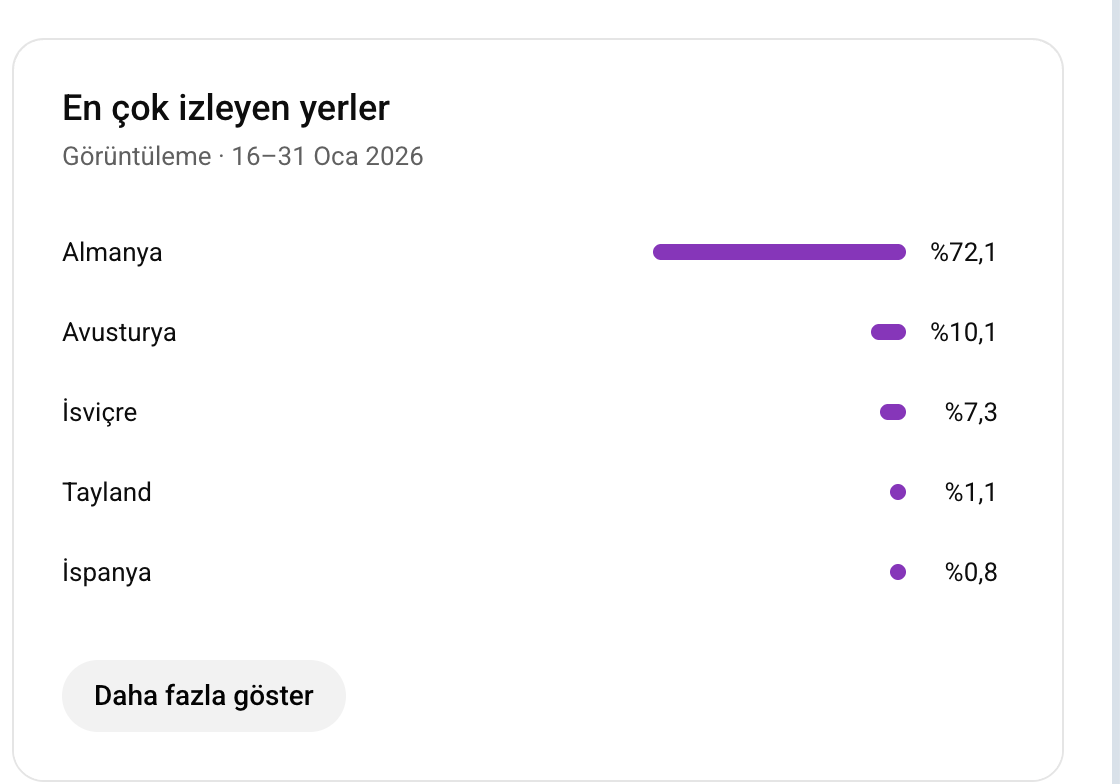Click the İsviçre purple bar
This screenshot has width=1120, height=784.
[893, 412]
